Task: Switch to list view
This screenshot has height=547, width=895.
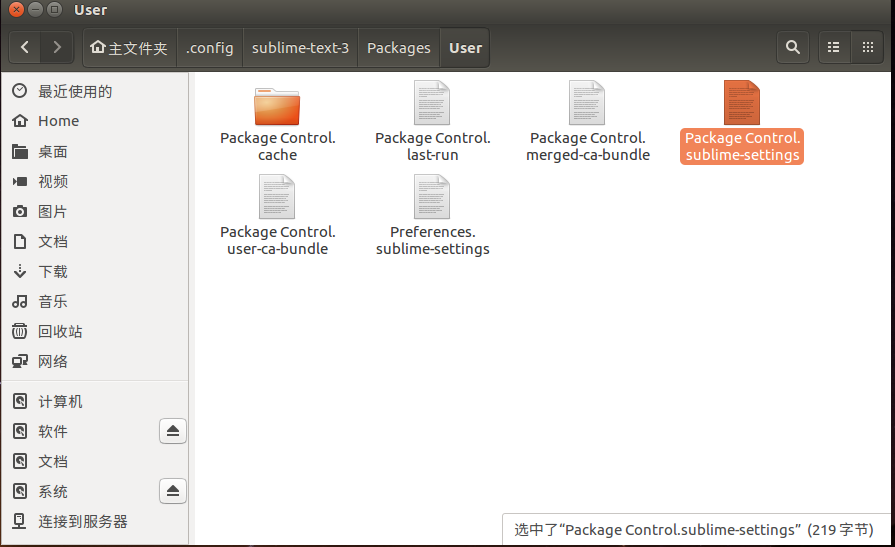Action: 833,47
